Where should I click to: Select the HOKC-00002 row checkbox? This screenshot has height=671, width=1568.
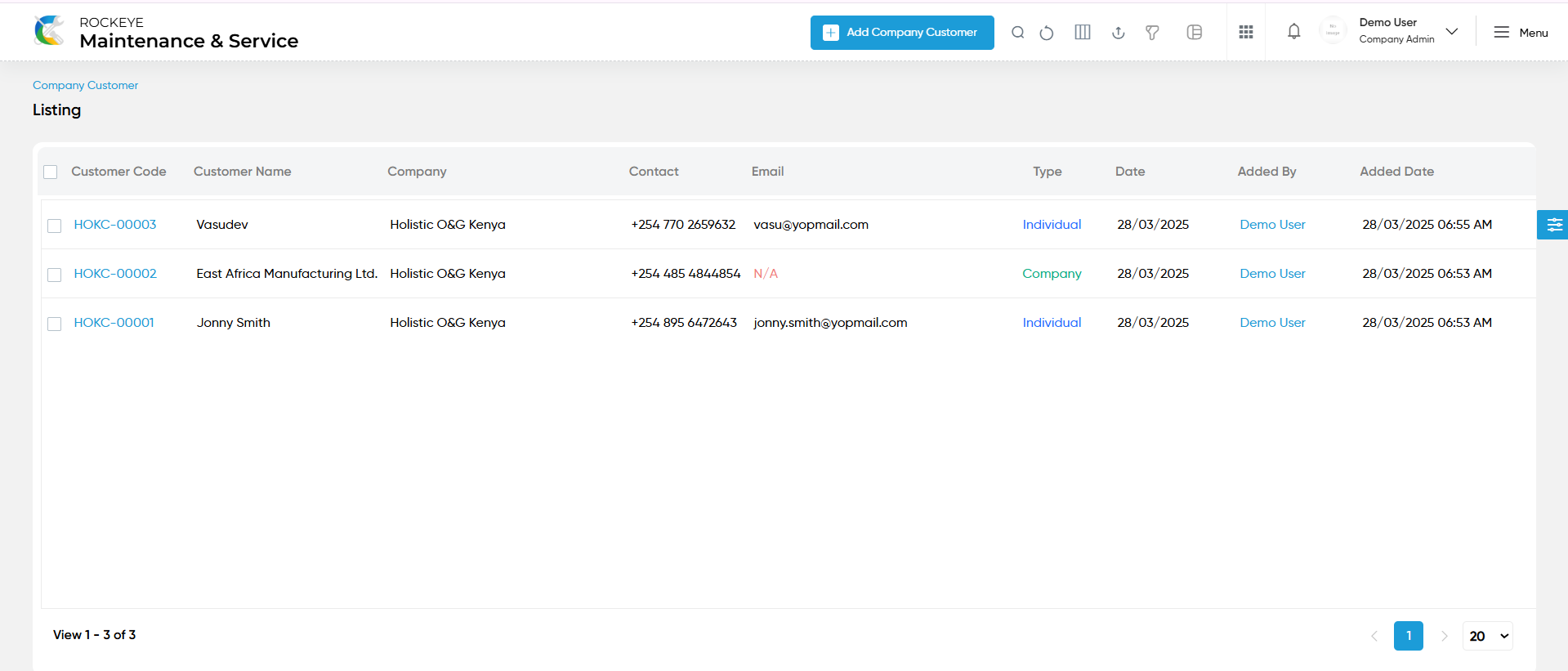click(x=55, y=275)
